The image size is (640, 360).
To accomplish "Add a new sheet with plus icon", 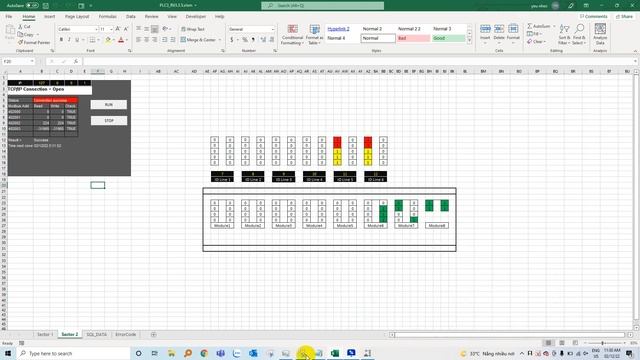I will [153, 335].
